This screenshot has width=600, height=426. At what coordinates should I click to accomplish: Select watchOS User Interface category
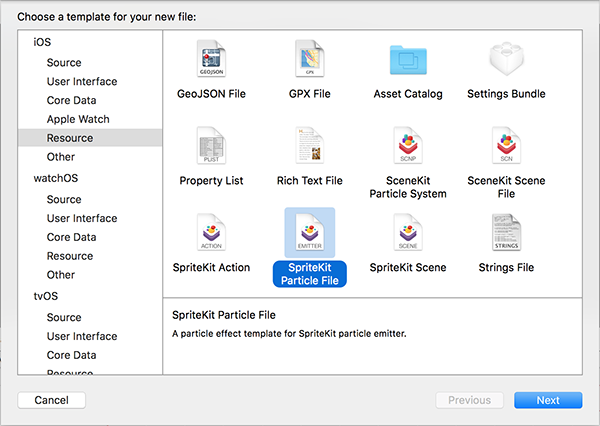tap(82, 218)
